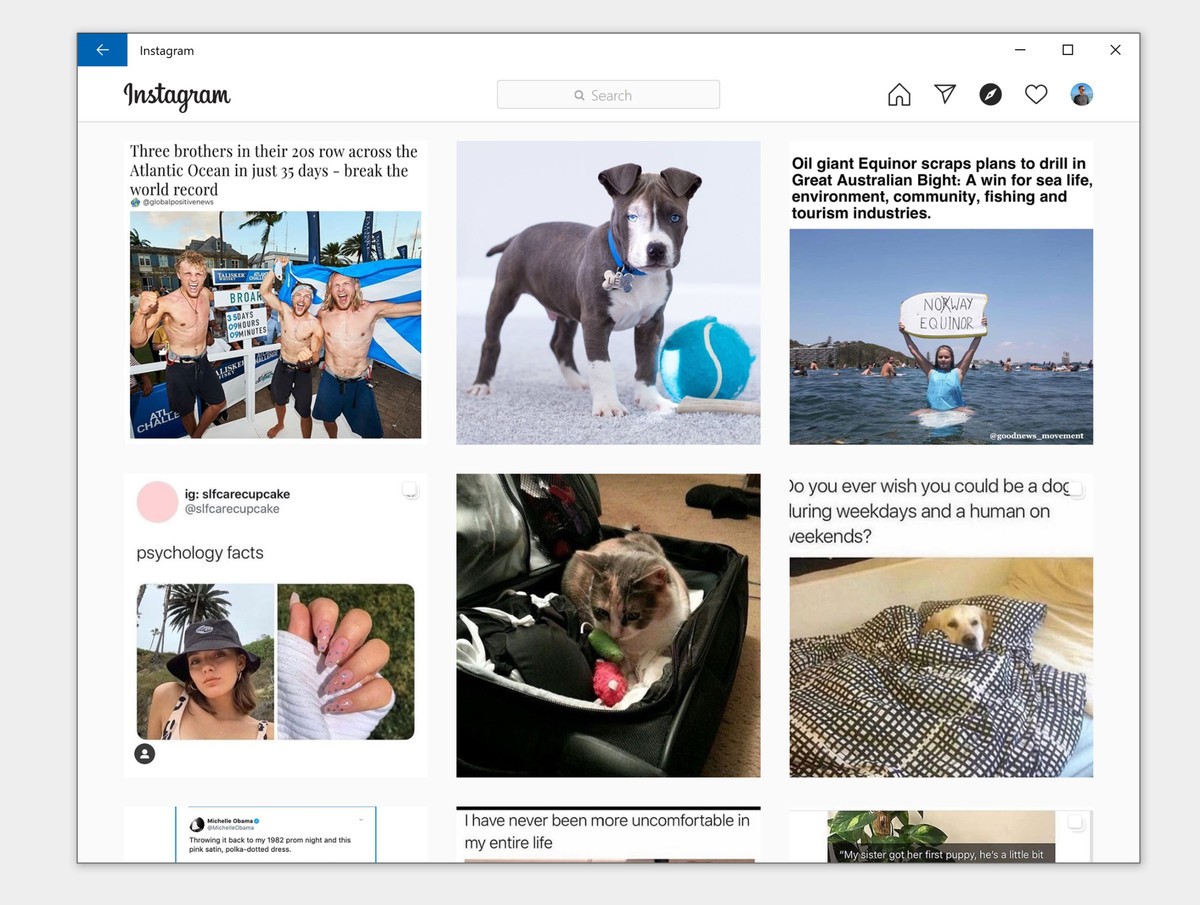Open the Equinor Great Australian Bight post
This screenshot has height=905, width=1200.
[941, 292]
